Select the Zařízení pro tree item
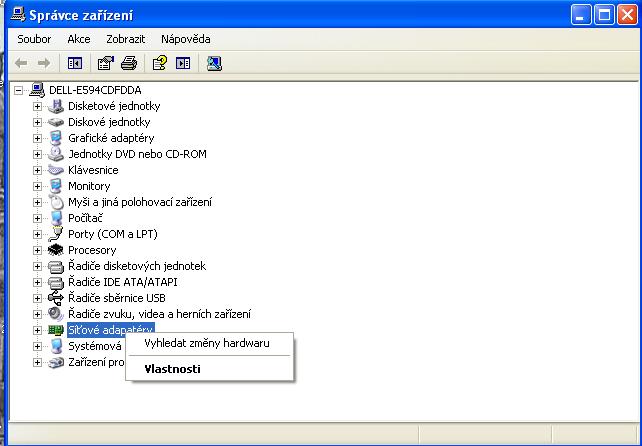This screenshot has height=446, width=642. [x=96, y=362]
